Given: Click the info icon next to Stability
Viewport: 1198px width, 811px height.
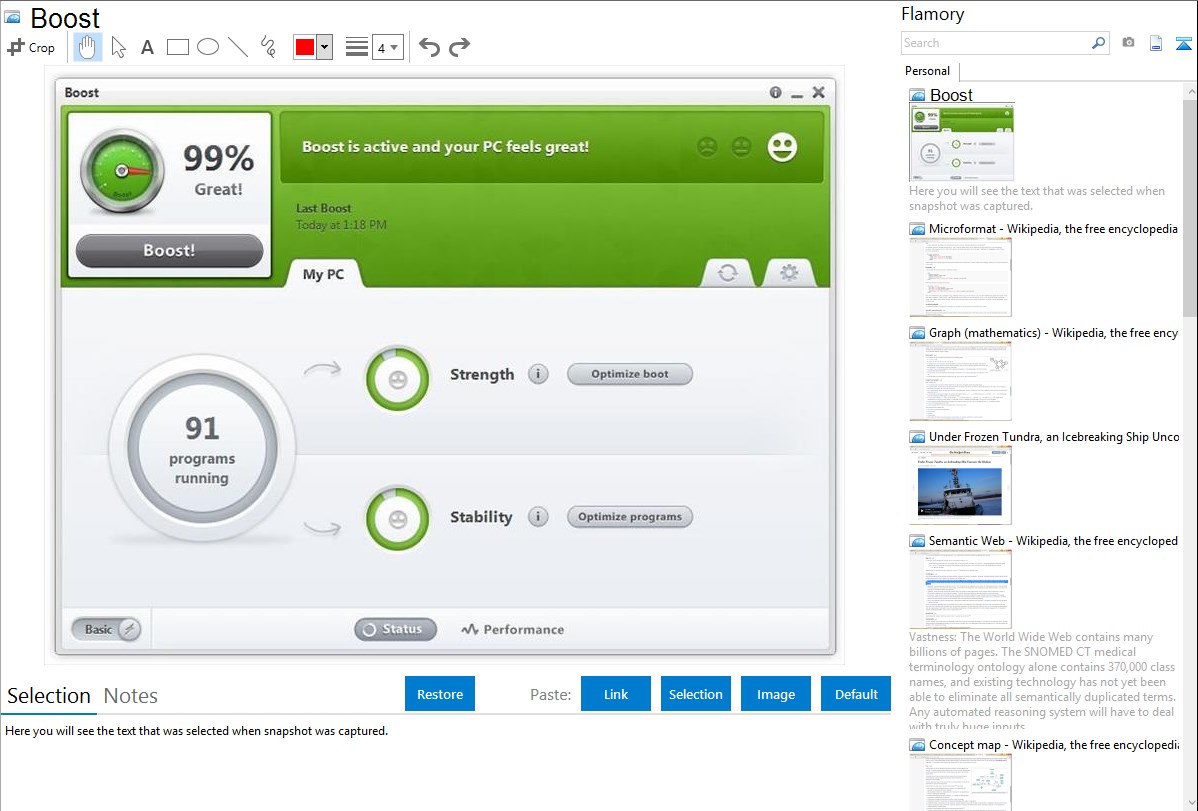Looking at the screenshot, I should click(x=538, y=517).
